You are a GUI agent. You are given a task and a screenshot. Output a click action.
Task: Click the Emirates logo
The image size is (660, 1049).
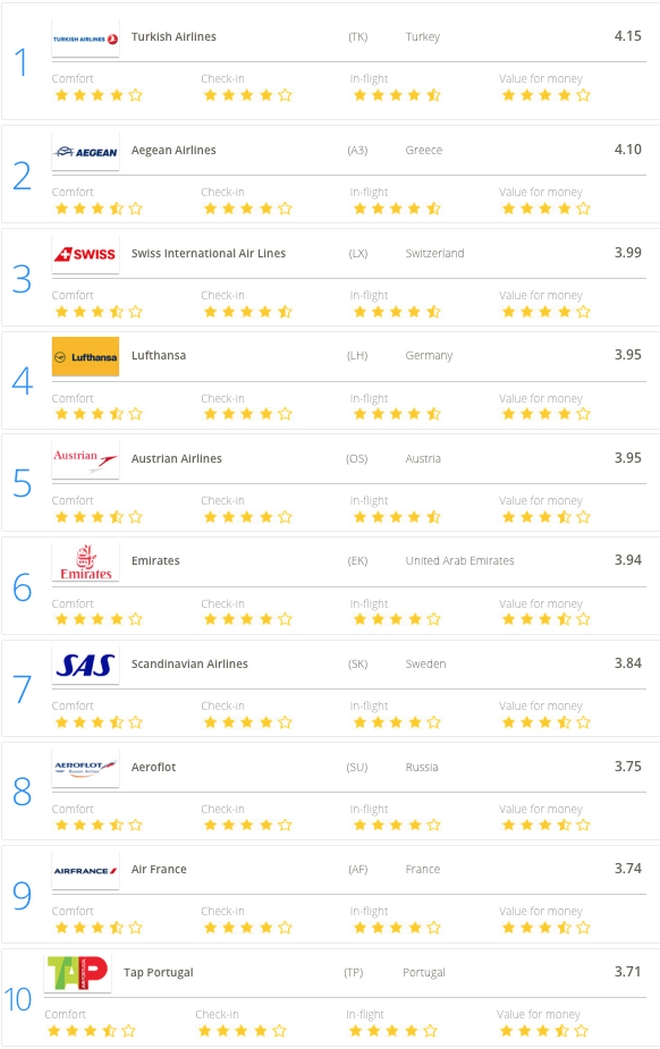pos(85,562)
